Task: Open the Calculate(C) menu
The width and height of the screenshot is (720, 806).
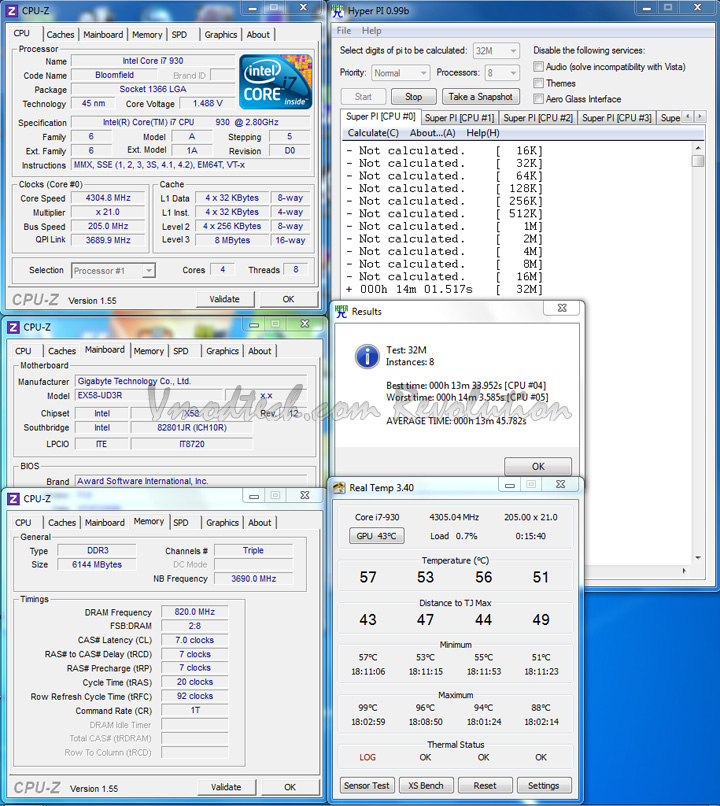Action: [373, 133]
